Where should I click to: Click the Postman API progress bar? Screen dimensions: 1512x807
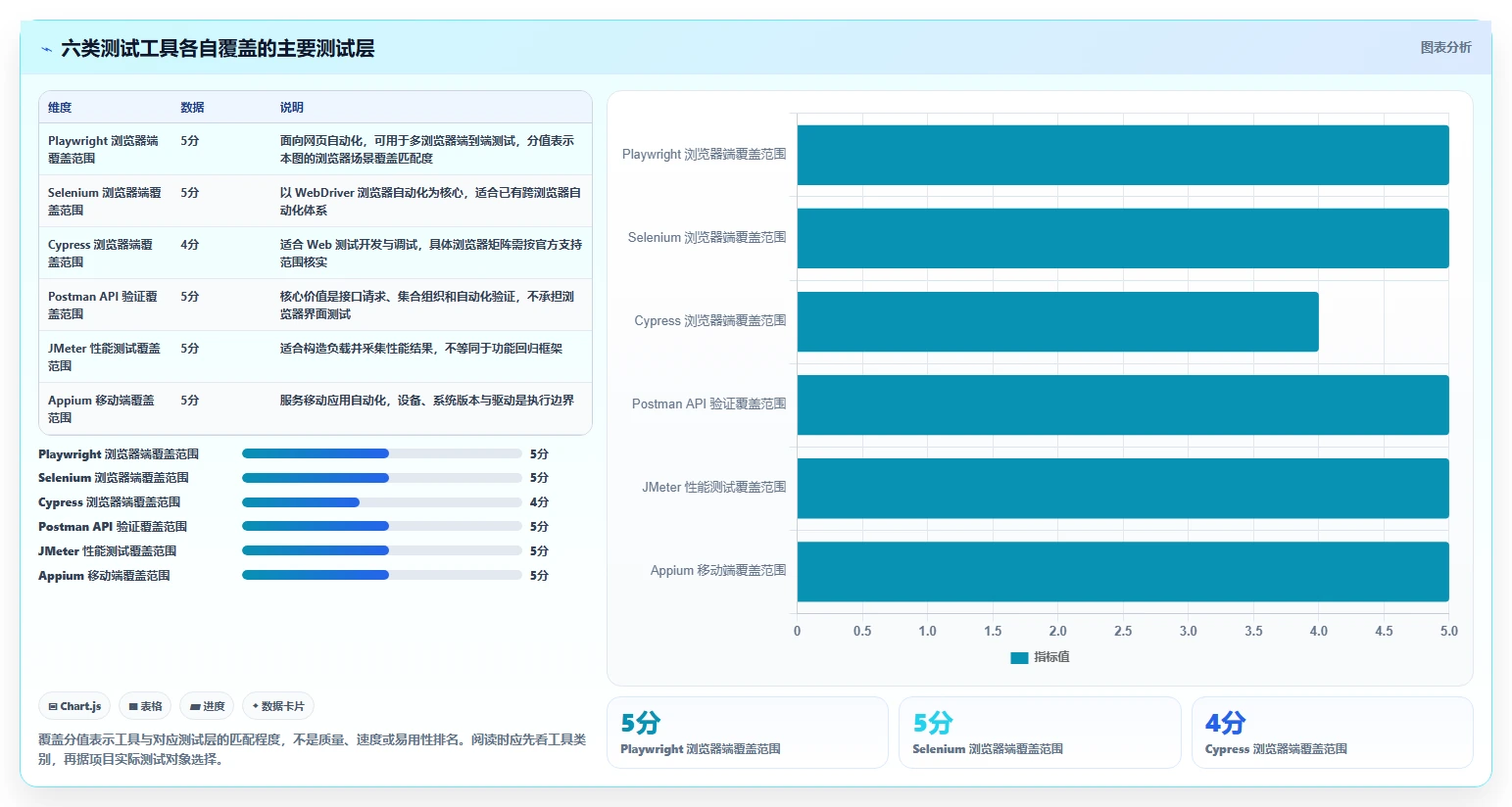coord(381,526)
